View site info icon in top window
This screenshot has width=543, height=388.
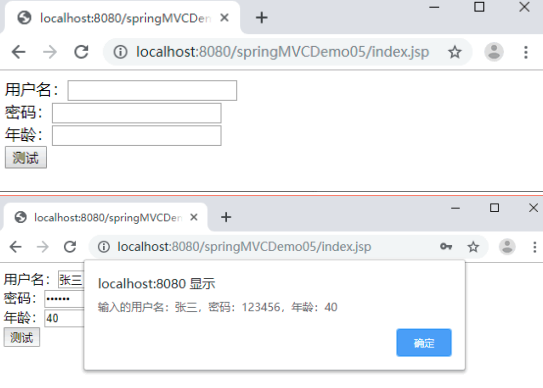[x=120, y=52]
